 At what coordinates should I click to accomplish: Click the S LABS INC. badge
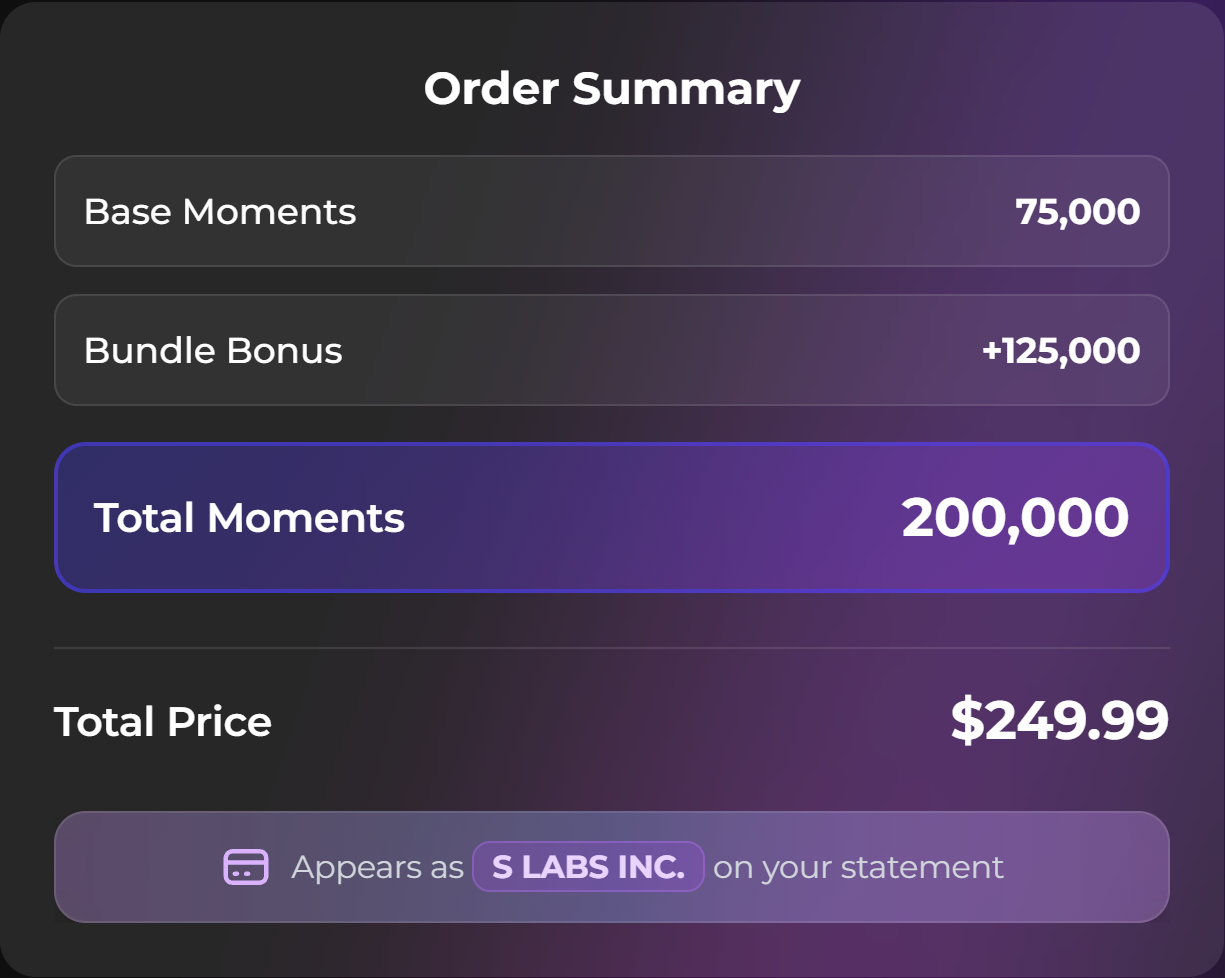[x=588, y=867]
